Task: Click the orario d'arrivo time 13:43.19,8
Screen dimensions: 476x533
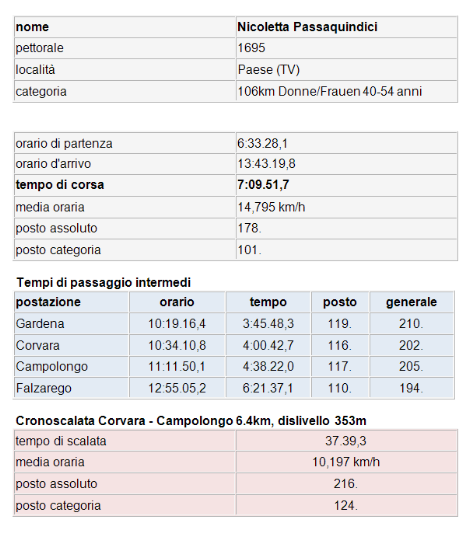Action: pyautogui.click(x=266, y=164)
